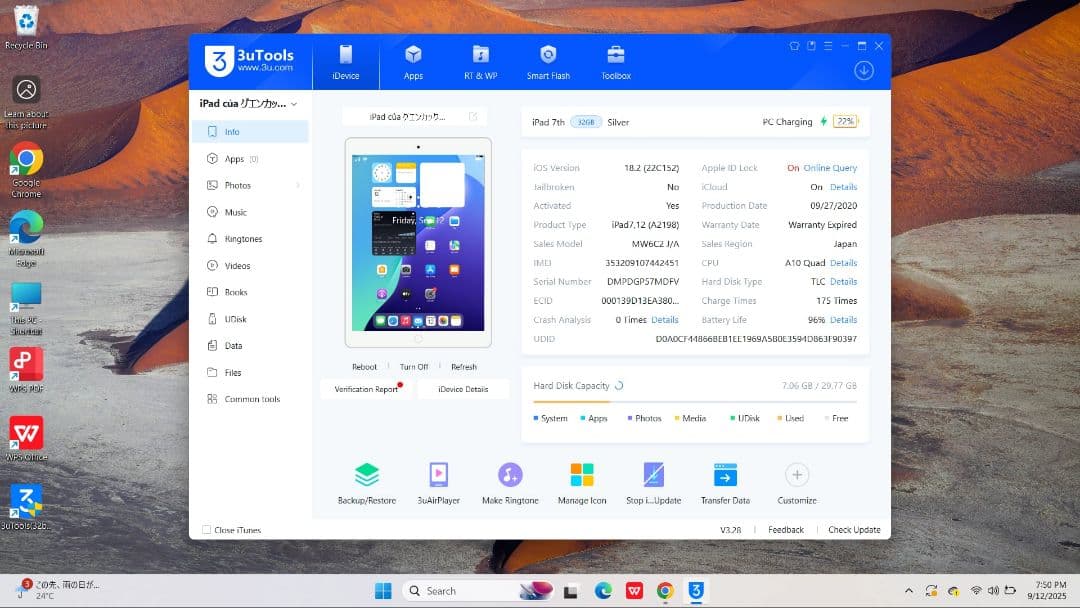Toggle the System segment in capacity legend

click(549, 418)
